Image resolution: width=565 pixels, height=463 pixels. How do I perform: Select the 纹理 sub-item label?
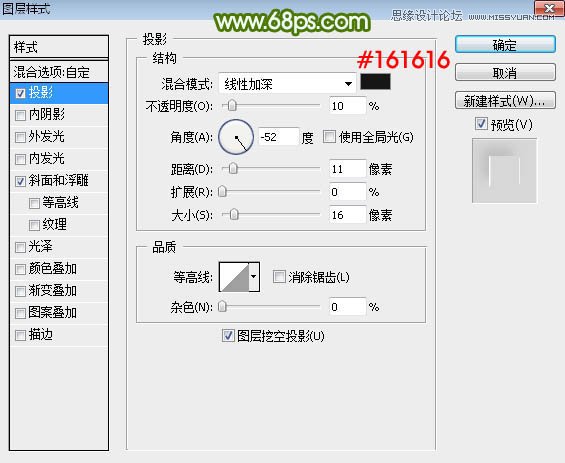[54, 224]
